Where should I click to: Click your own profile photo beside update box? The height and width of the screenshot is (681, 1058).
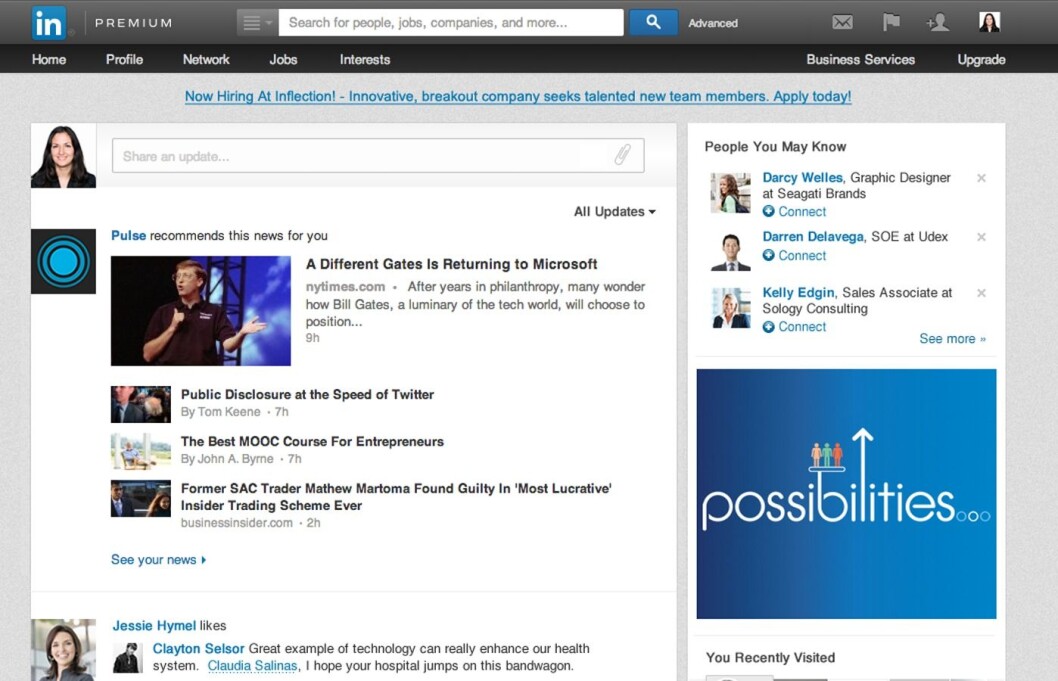point(63,156)
